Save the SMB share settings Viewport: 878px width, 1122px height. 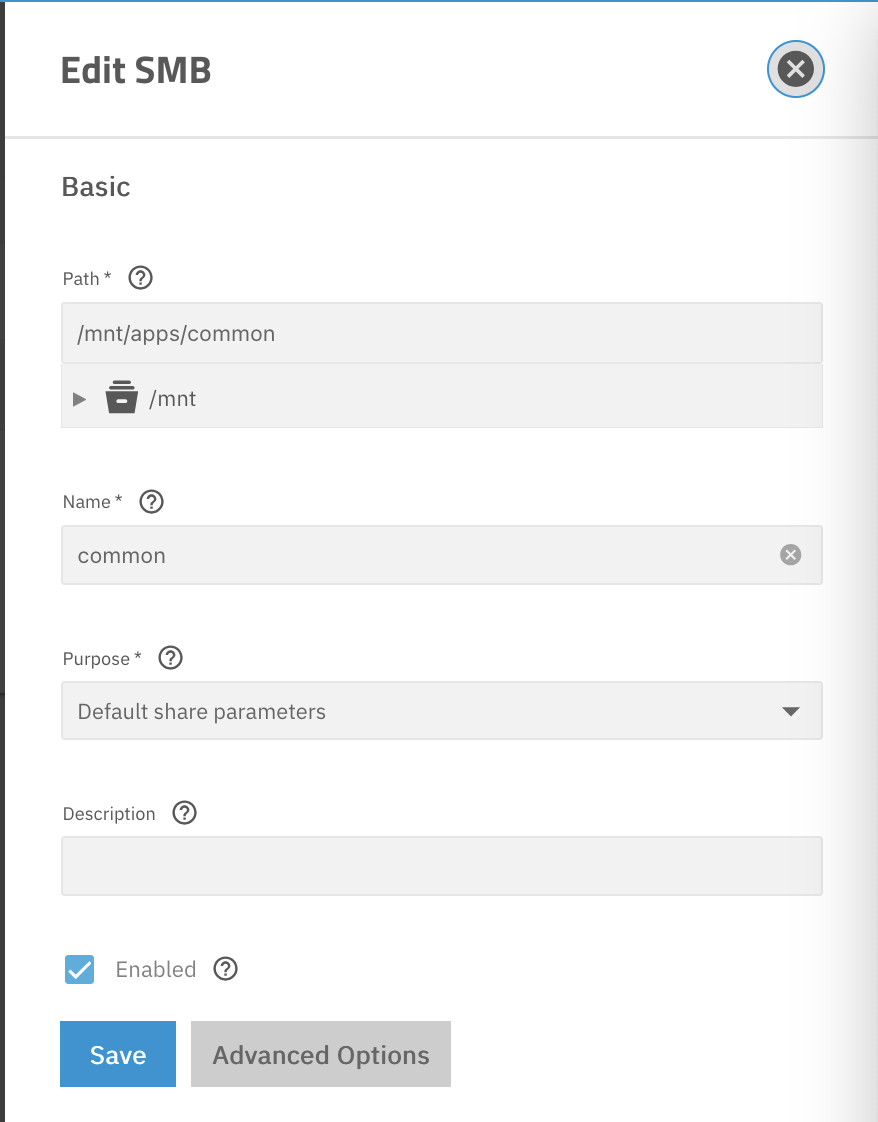[x=118, y=1054]
